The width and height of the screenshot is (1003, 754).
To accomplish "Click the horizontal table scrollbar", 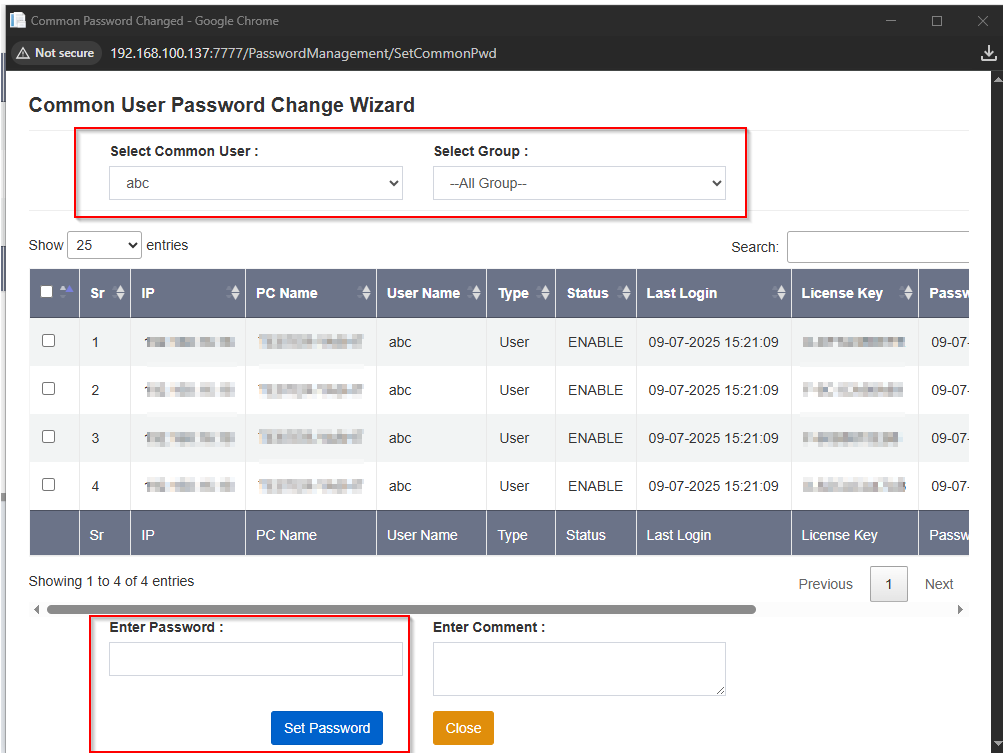I will point(400,609).
